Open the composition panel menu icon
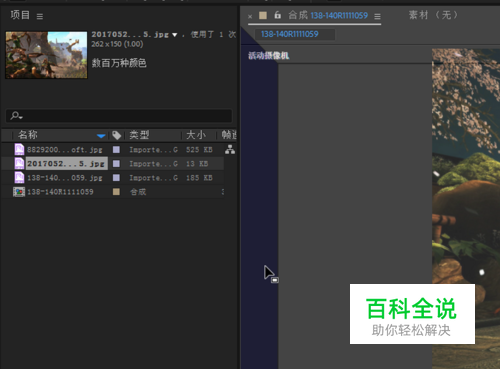The image size is (500, 369). pyautogui.click(x=377, y=16)
